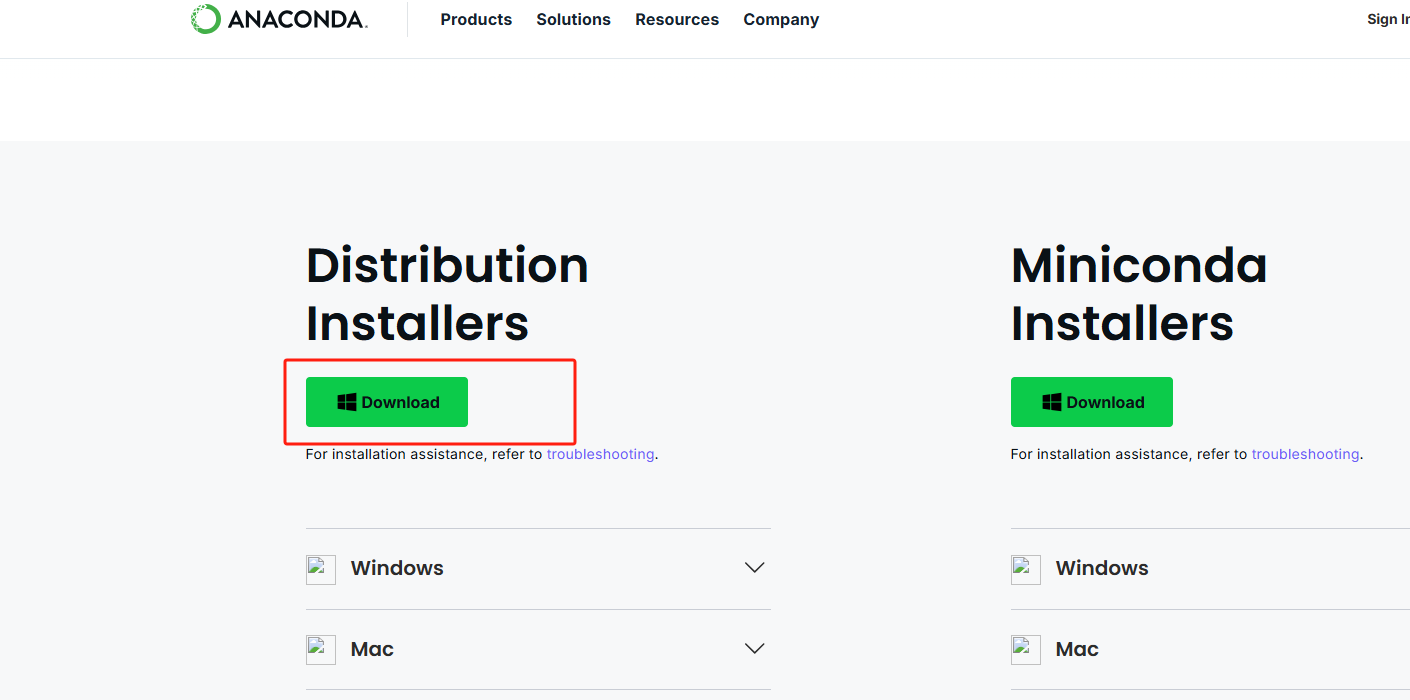Open the Products menu
This screenshot has width=1410, height=700.
point(476,19)
